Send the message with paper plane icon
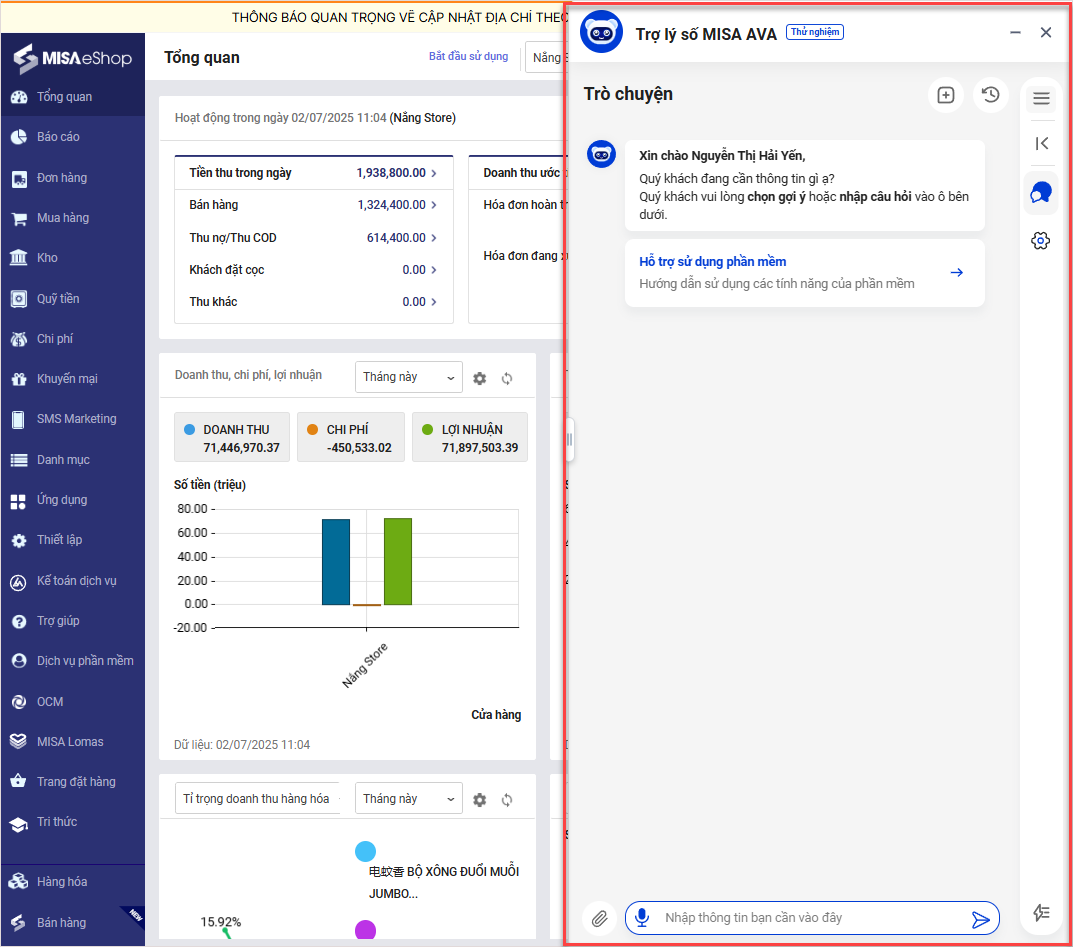This screenshot has width=1073, height=947. click(980, 919)
